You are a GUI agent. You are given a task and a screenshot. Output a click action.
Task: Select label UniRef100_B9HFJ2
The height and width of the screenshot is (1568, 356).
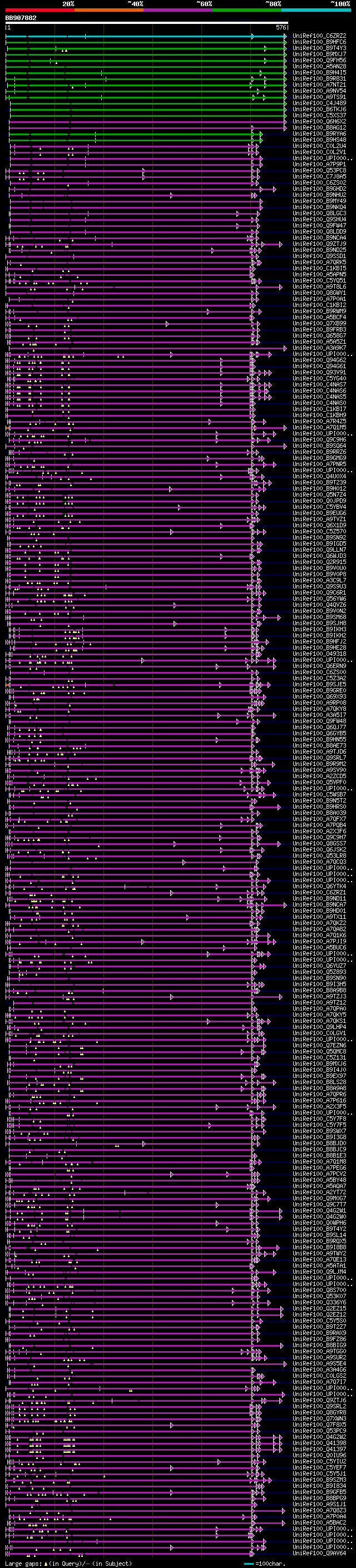pos(319,641)
